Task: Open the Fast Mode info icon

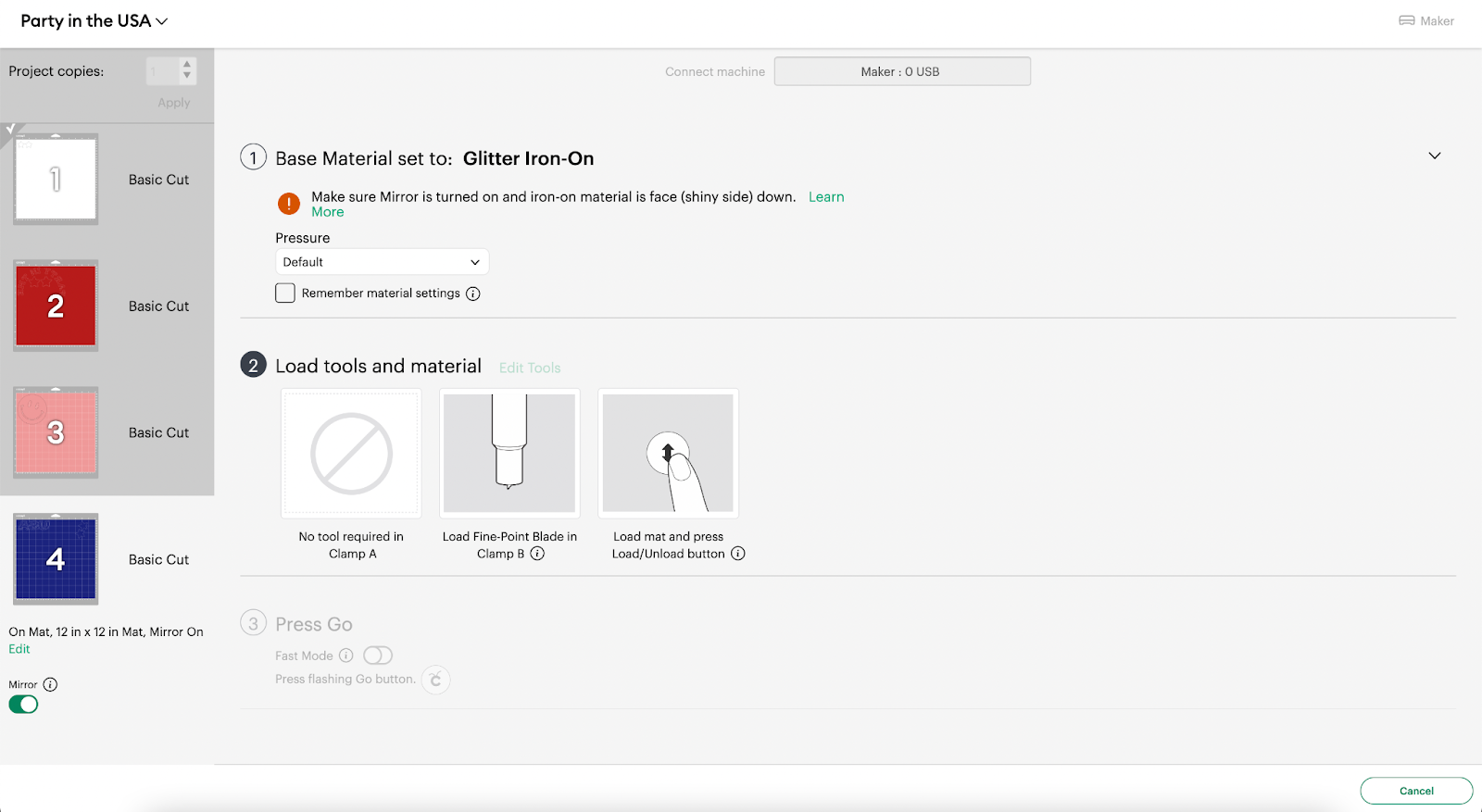Action: click(x=346, y=656)
